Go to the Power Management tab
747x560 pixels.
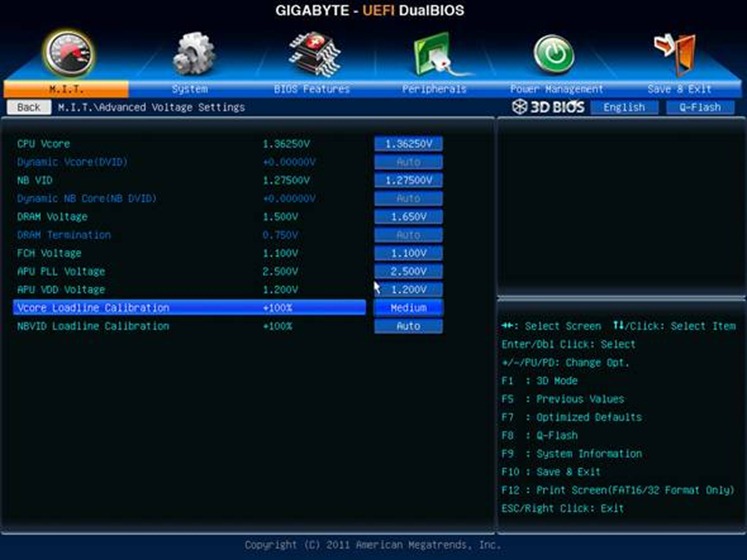pos(556,89)
